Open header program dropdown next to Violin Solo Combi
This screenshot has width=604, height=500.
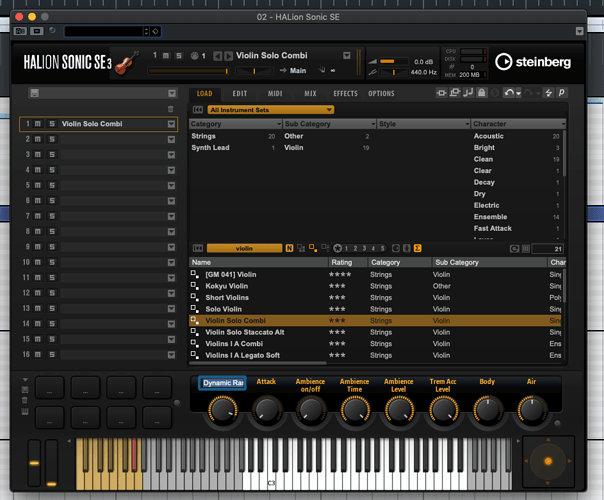pyautogui.click(x=347, y=56)
